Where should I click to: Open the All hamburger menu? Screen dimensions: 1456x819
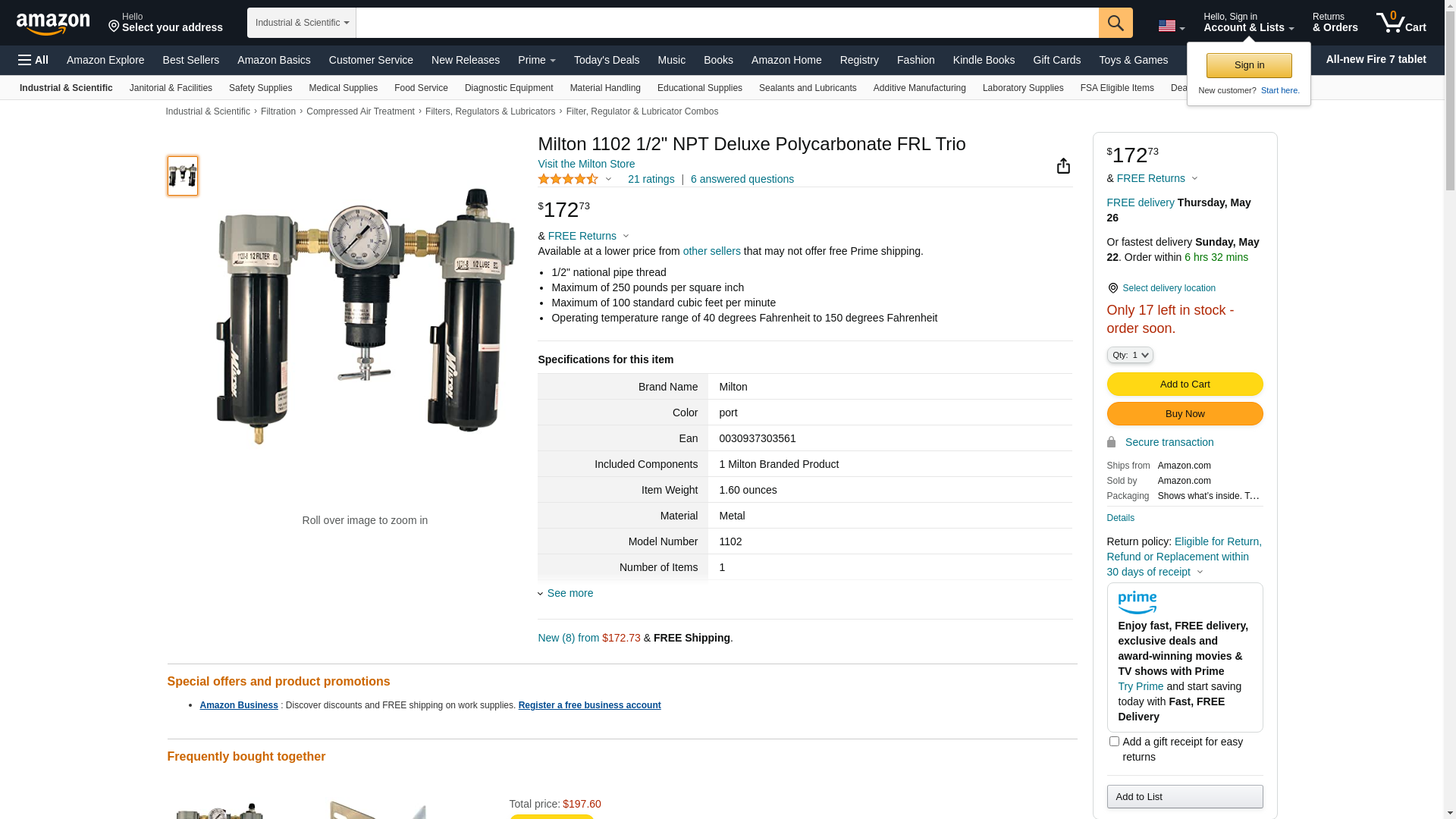[33, 60]
